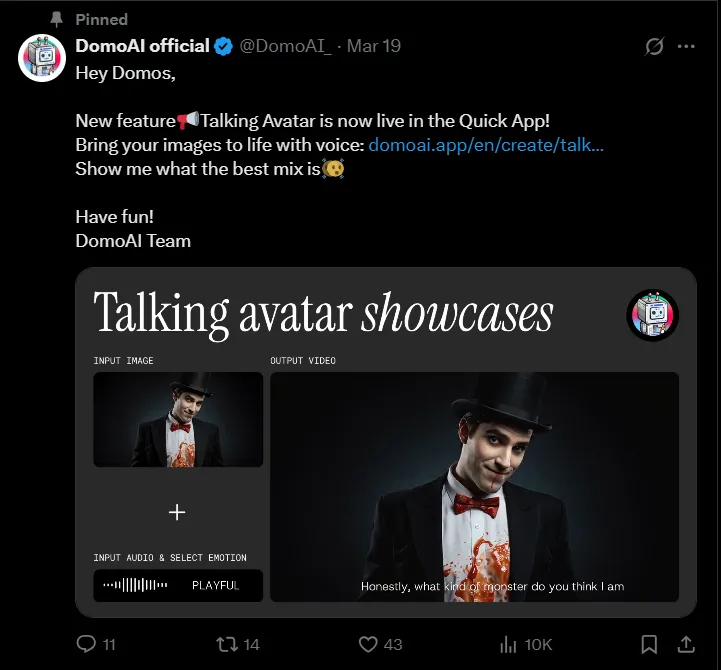Click the Pinned pushpin icon

pos(57,19)
